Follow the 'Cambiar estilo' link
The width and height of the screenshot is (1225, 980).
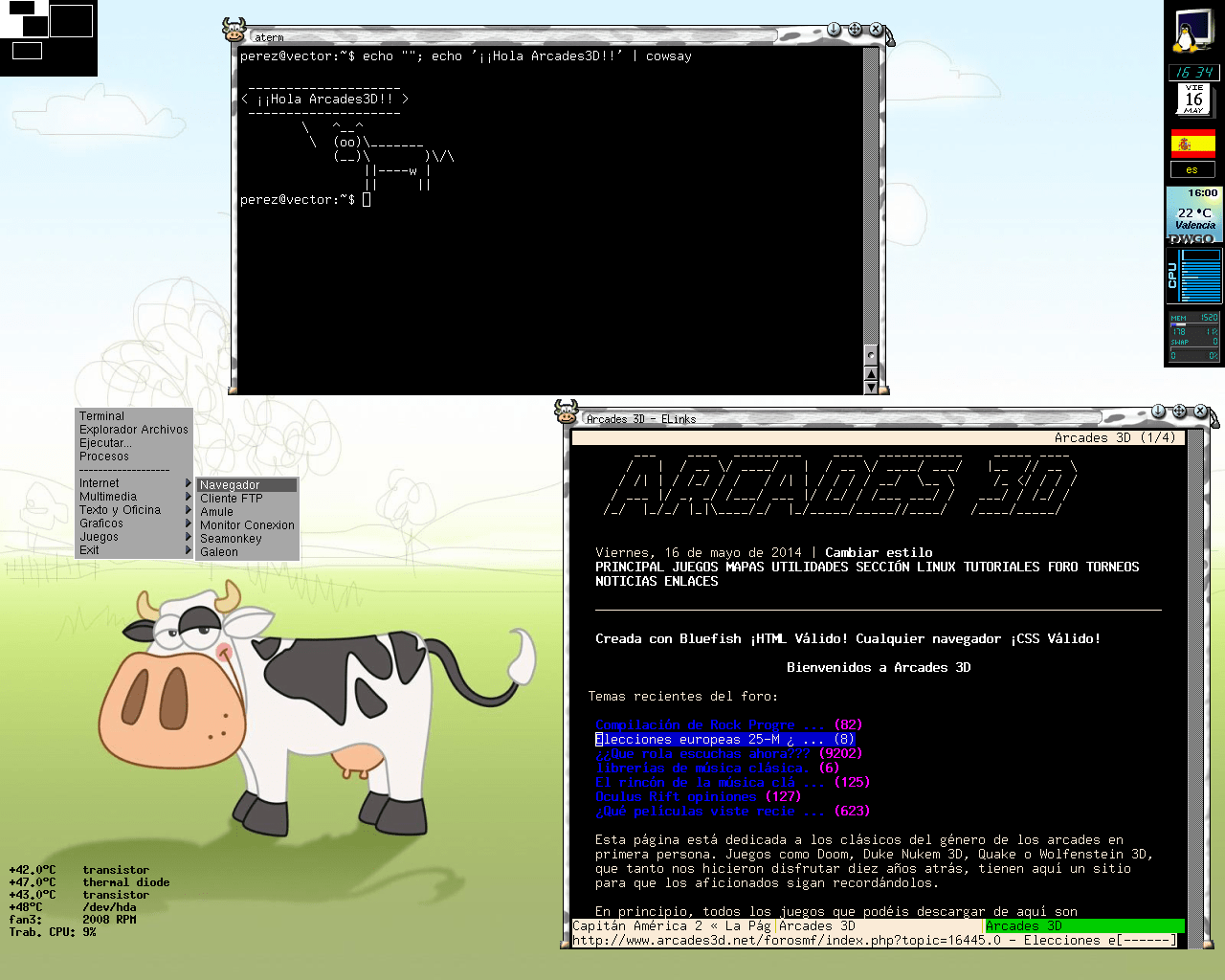coord(879,553)
